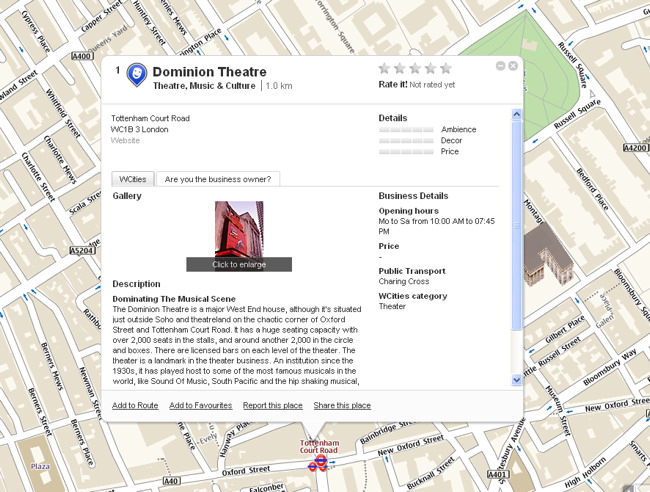Click the popup scrollbar up arrow

[x=517, y=114]
